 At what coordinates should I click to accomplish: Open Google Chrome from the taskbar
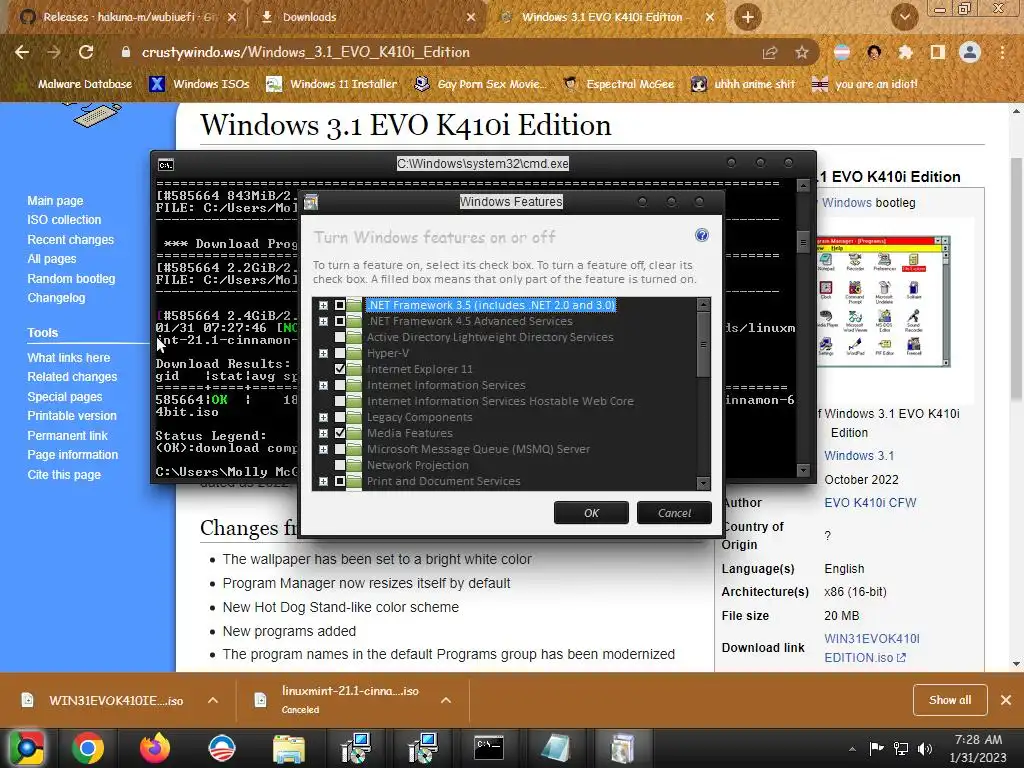(88, 748)
